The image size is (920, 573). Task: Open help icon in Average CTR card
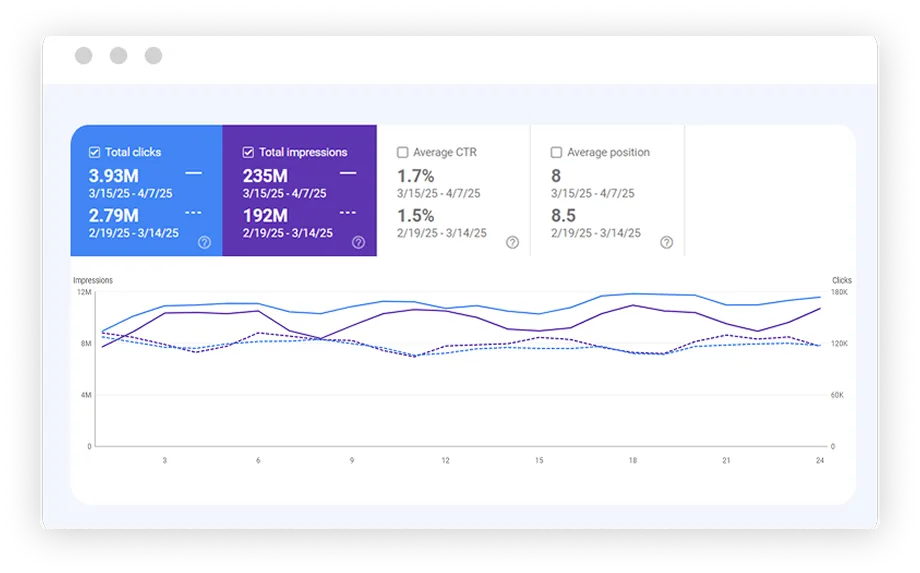tap(512, 242)
